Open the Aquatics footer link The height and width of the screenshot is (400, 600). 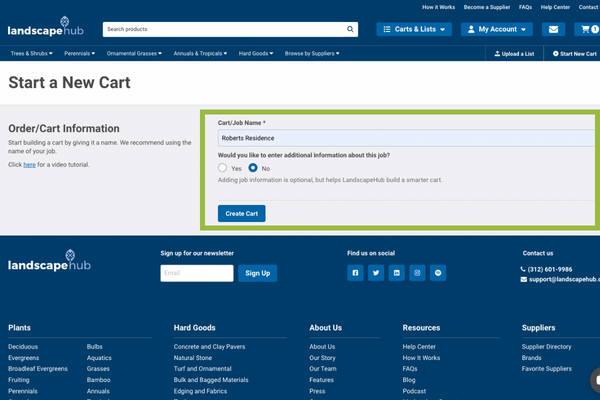tap(99, 358)
